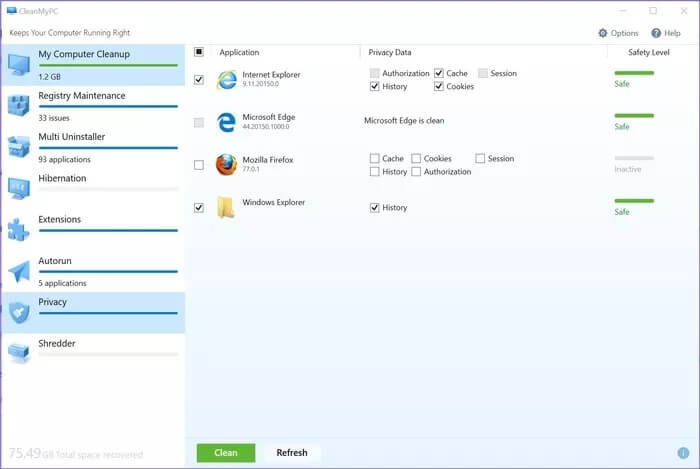Click Internet Explorer Session checkbox
This screenshot has height=469, width=700.
point(483,73)
